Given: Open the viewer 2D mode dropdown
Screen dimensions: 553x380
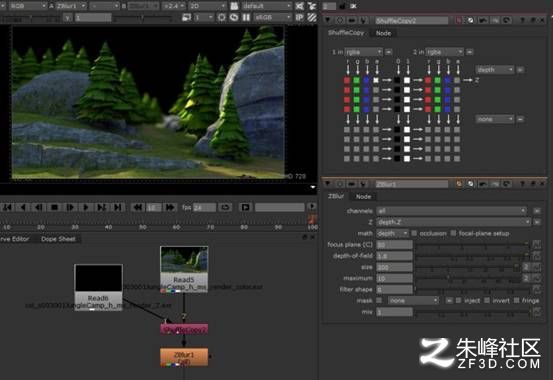Looking at the screenshot, I should [x=207, y=6].
